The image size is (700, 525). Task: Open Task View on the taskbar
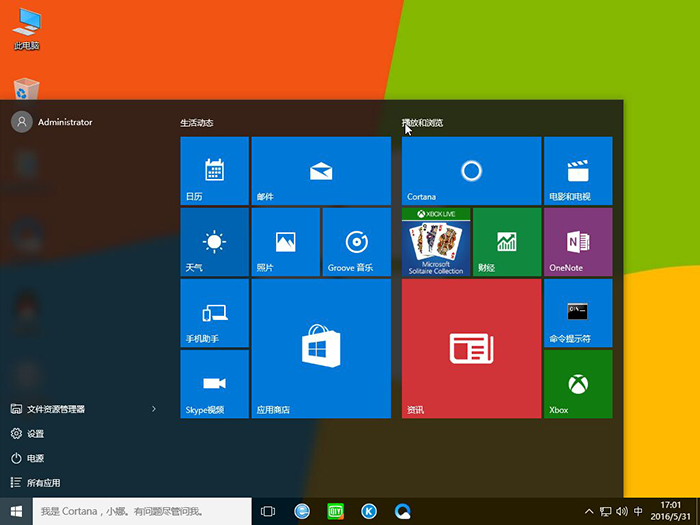[x=267, y=511]
